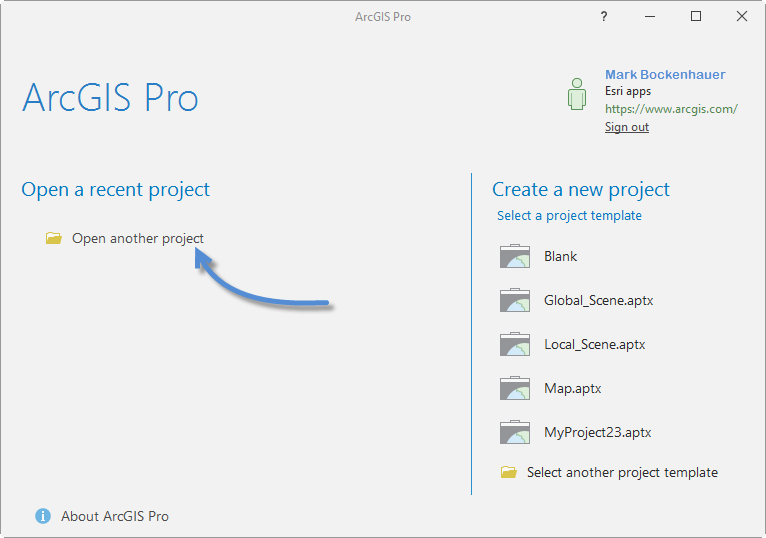766x538 pixels.
Task: Click folder icon for Select another project template
Action: pyautogui.click(x=509, y=472)
